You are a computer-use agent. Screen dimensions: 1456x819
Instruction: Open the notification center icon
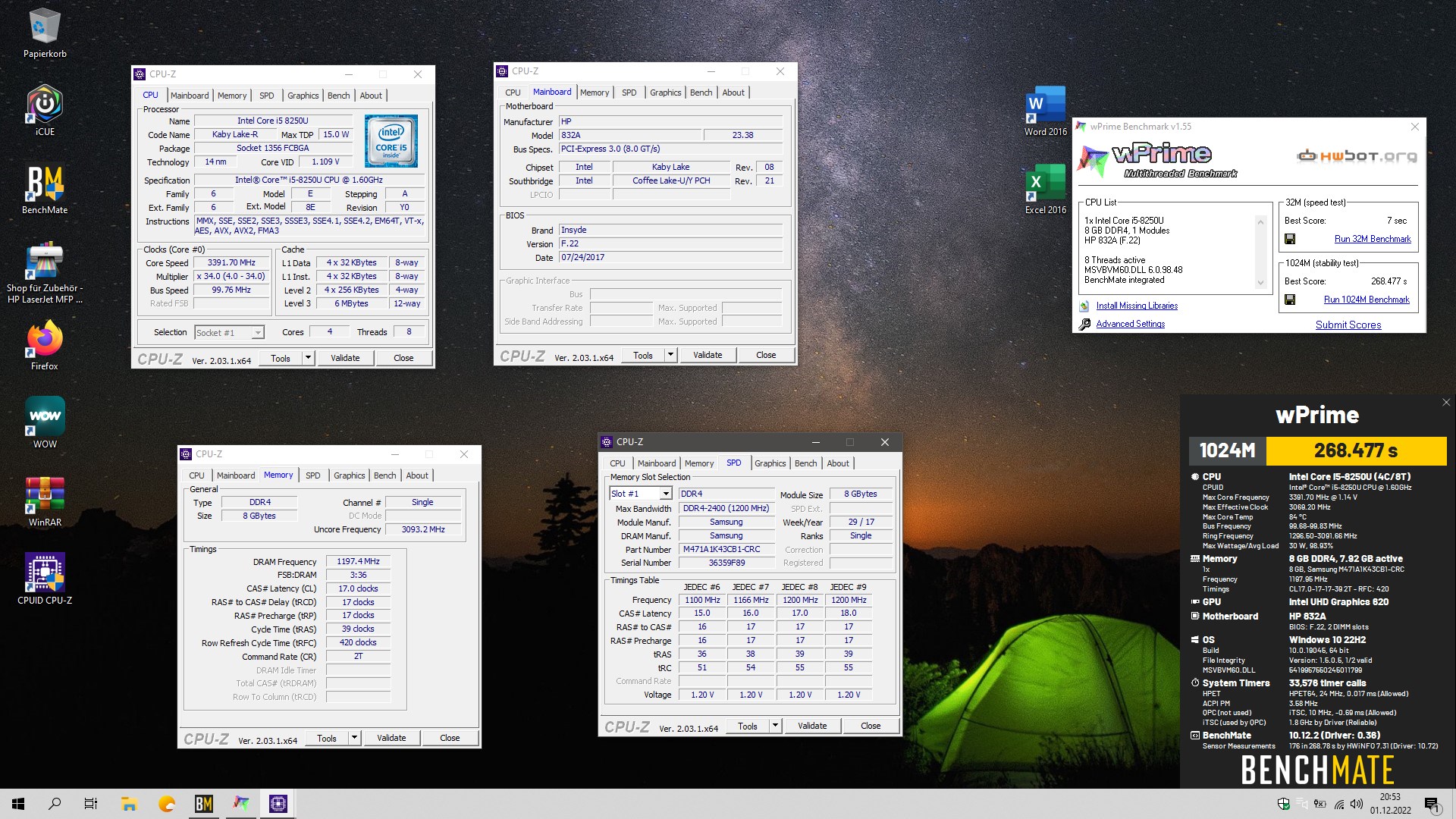(1432, 805)
